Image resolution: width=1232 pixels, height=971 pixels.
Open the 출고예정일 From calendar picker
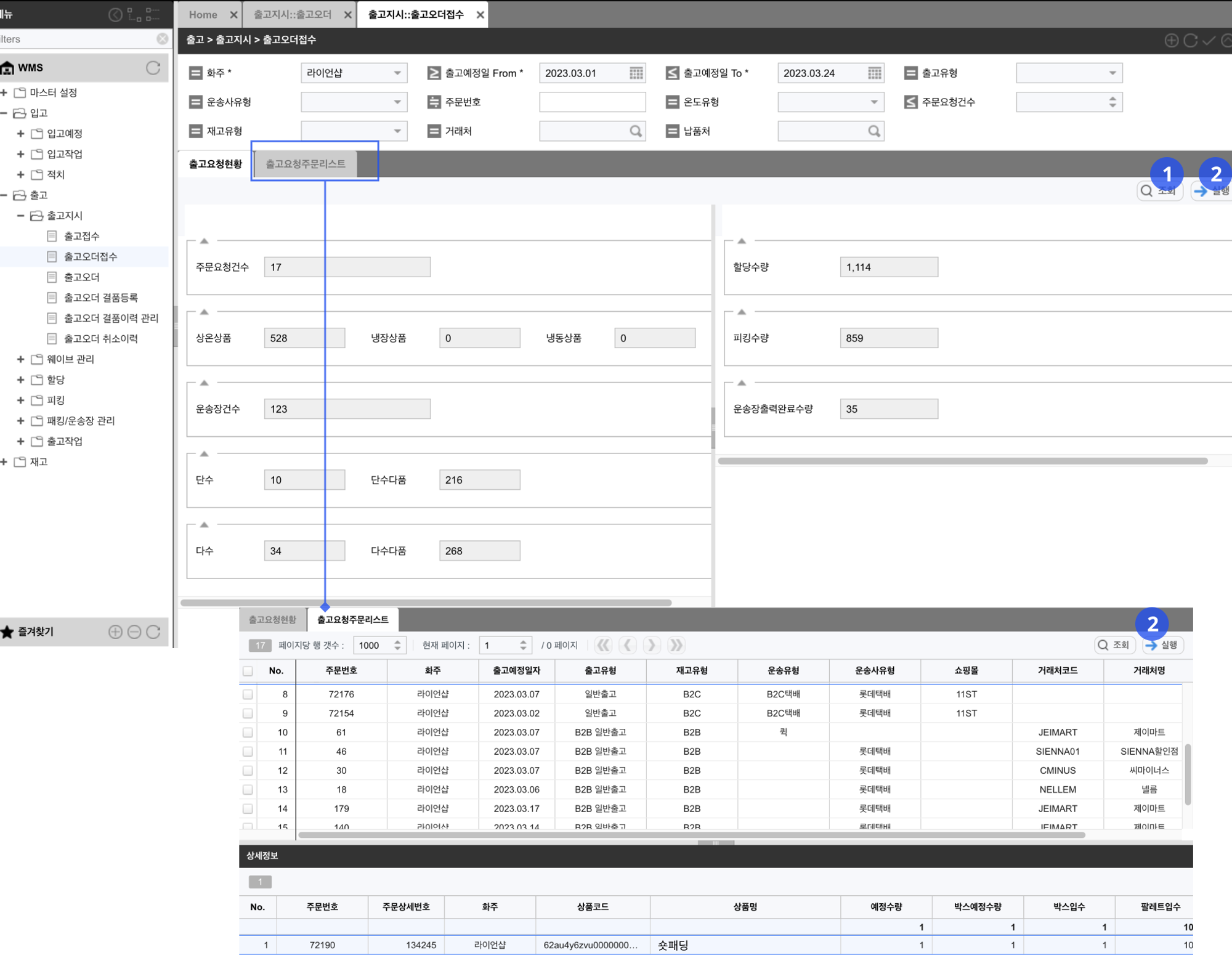click(636, 73)
